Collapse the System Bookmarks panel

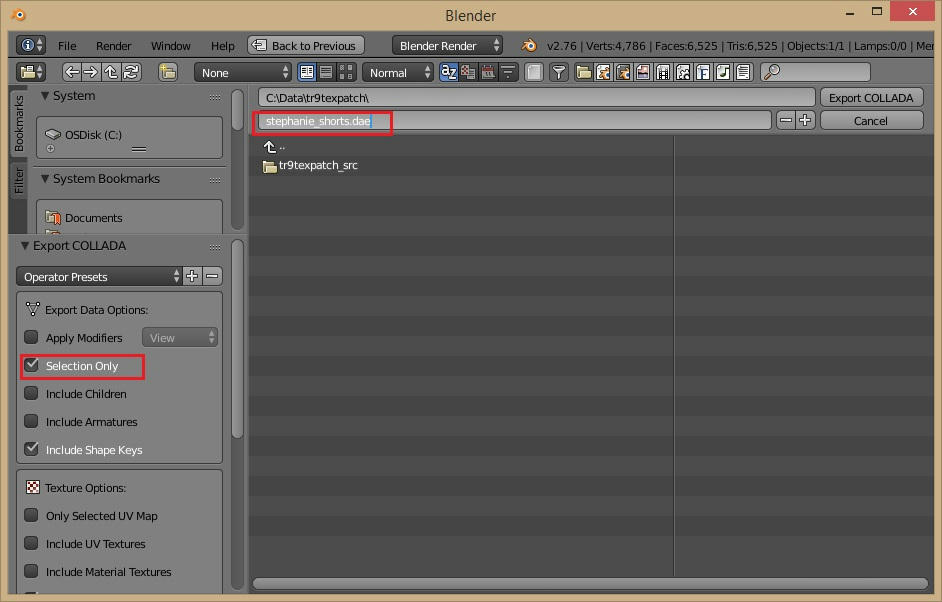coord(44,178)
